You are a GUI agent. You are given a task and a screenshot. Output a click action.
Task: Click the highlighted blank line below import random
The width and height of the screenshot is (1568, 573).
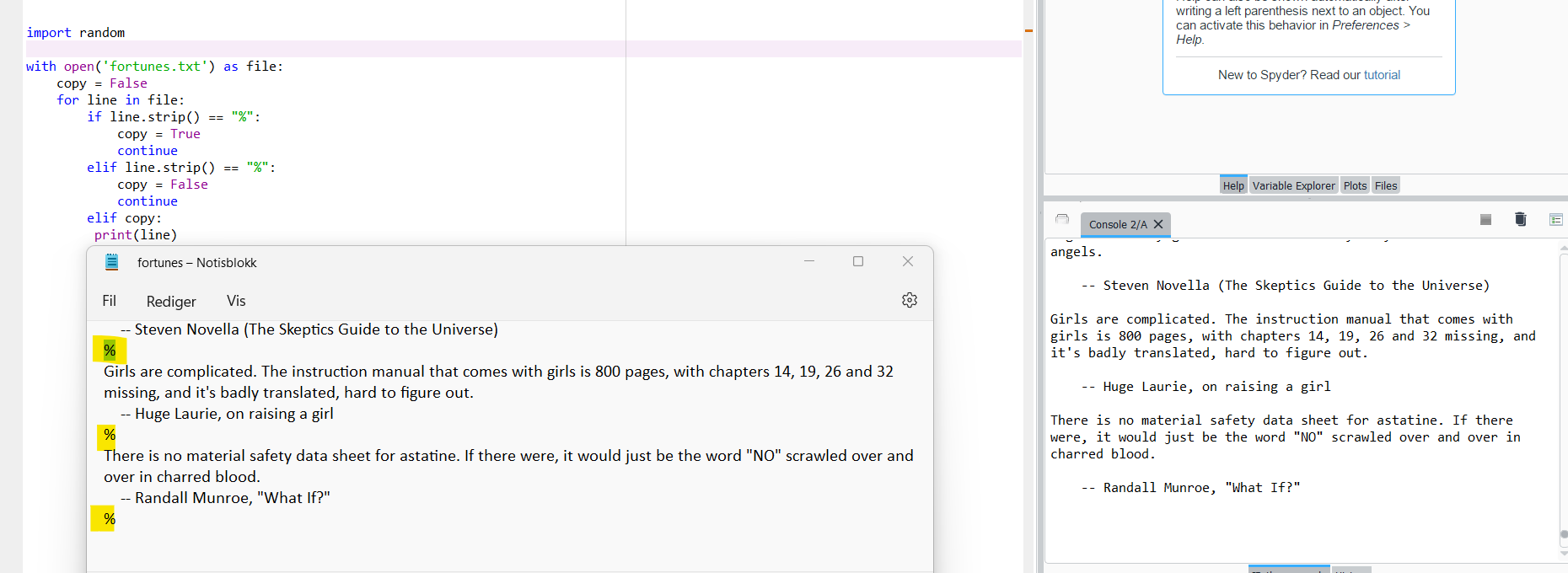tap(523, 49)
